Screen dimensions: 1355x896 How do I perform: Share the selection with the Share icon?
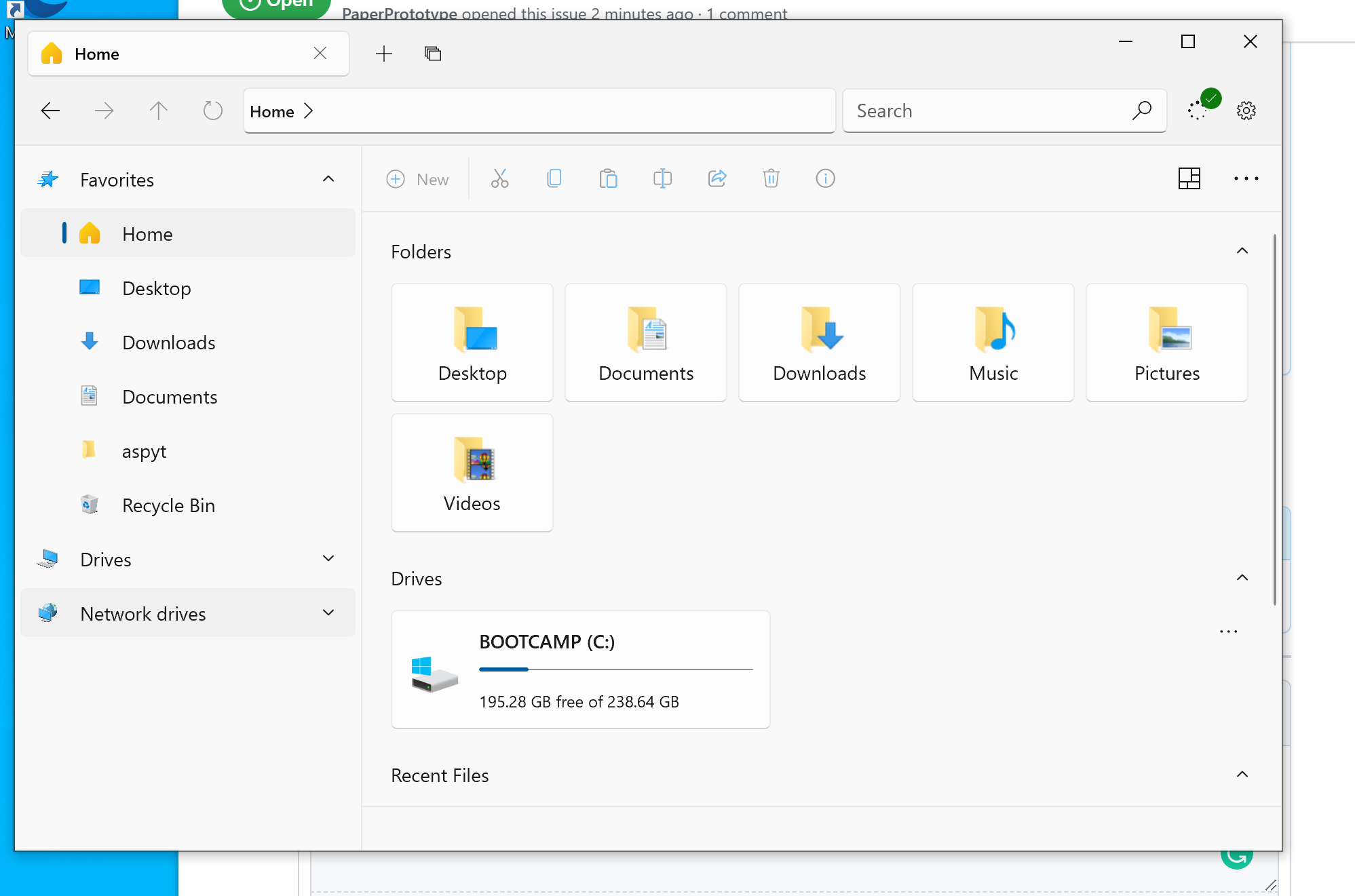(x=717, y=178)
